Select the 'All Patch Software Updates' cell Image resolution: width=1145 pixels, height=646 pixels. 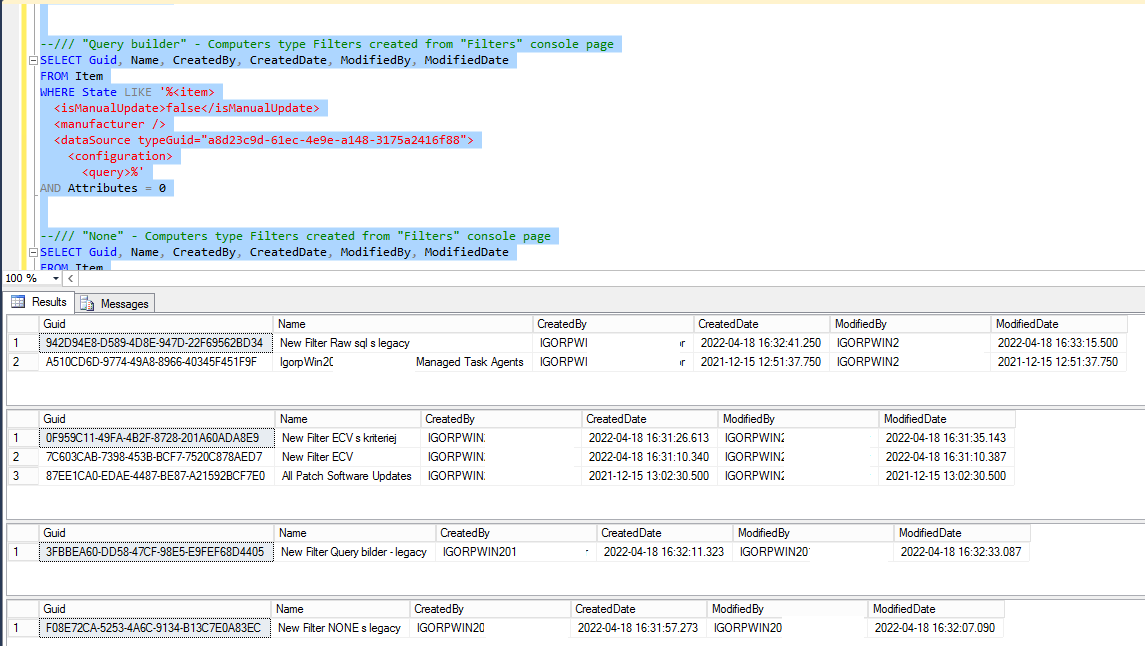click(x=346, y=476)
